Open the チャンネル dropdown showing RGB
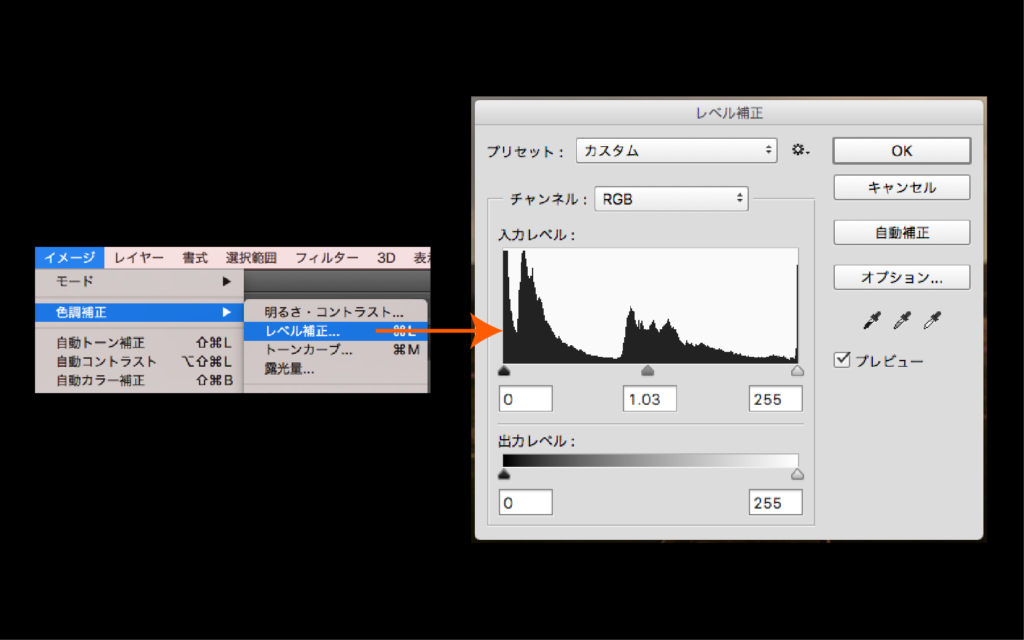Screen dimensions: 1024x640 [670, 198]
